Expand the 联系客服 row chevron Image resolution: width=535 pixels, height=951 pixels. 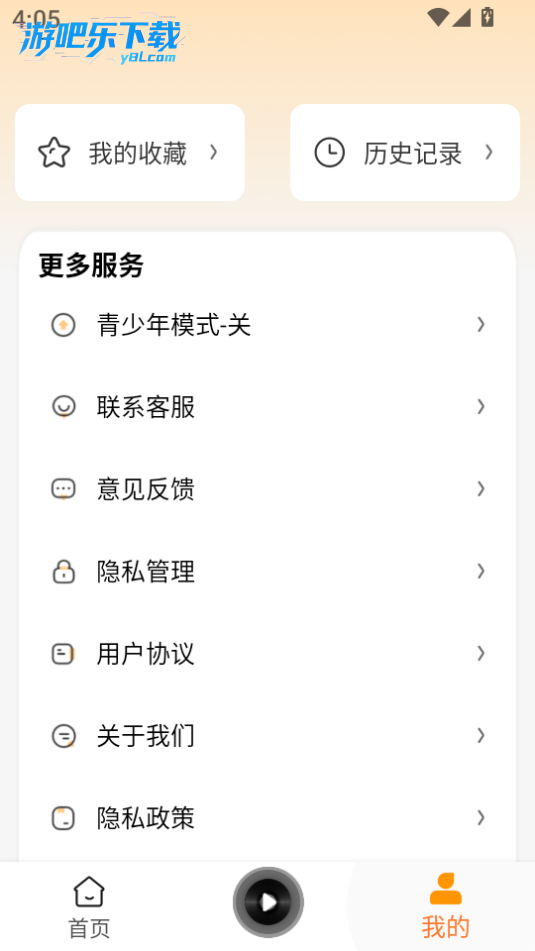[x=480, y=406]
